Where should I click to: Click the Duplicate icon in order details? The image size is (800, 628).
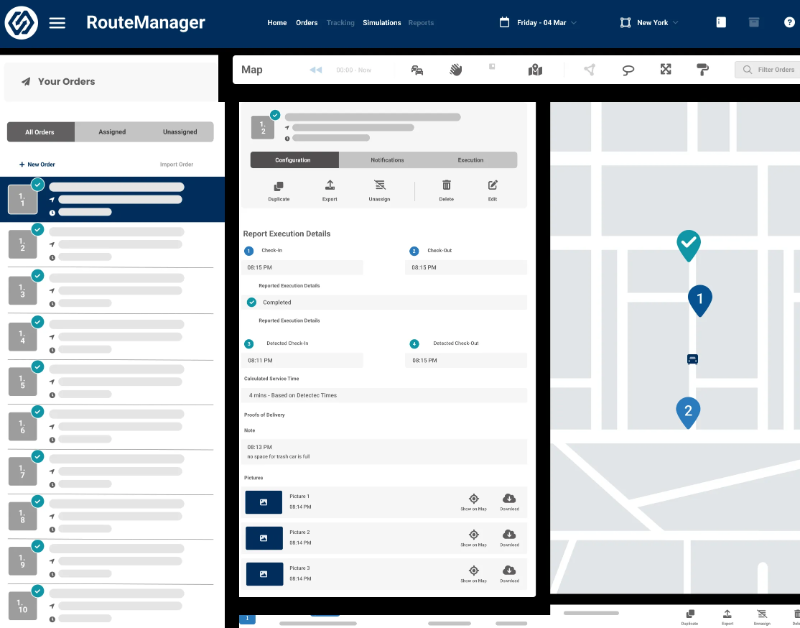279,186
